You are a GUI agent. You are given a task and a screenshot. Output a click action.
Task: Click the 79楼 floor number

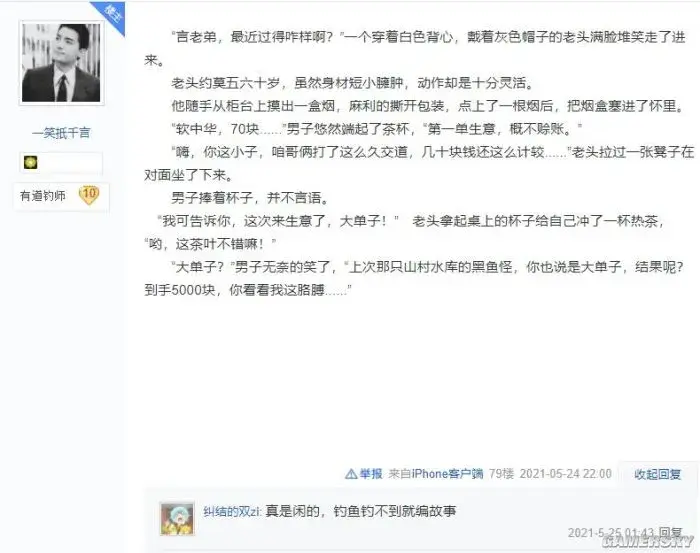point(501,474)
